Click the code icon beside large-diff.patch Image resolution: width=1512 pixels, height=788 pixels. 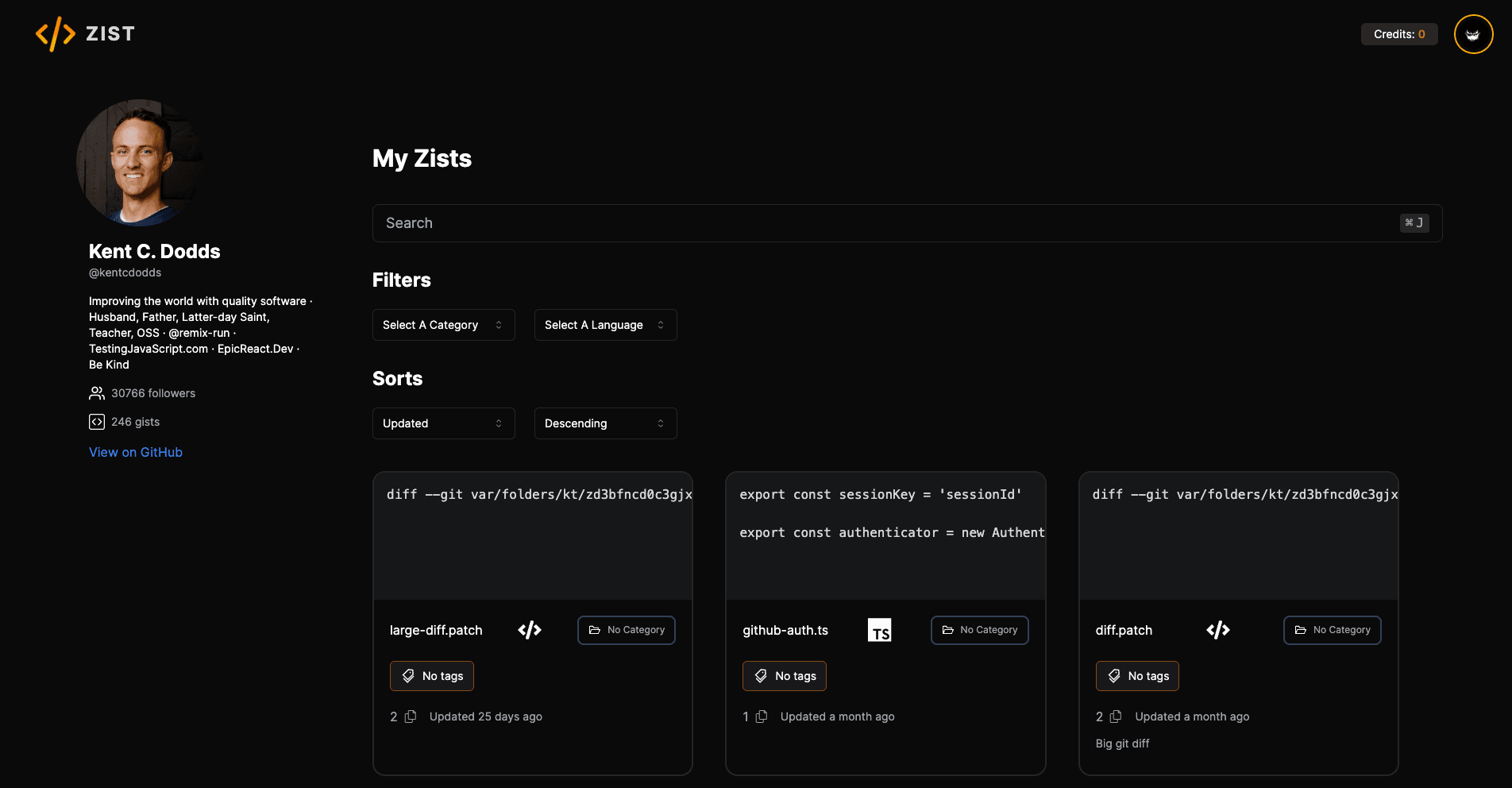[x=530, y=630]
